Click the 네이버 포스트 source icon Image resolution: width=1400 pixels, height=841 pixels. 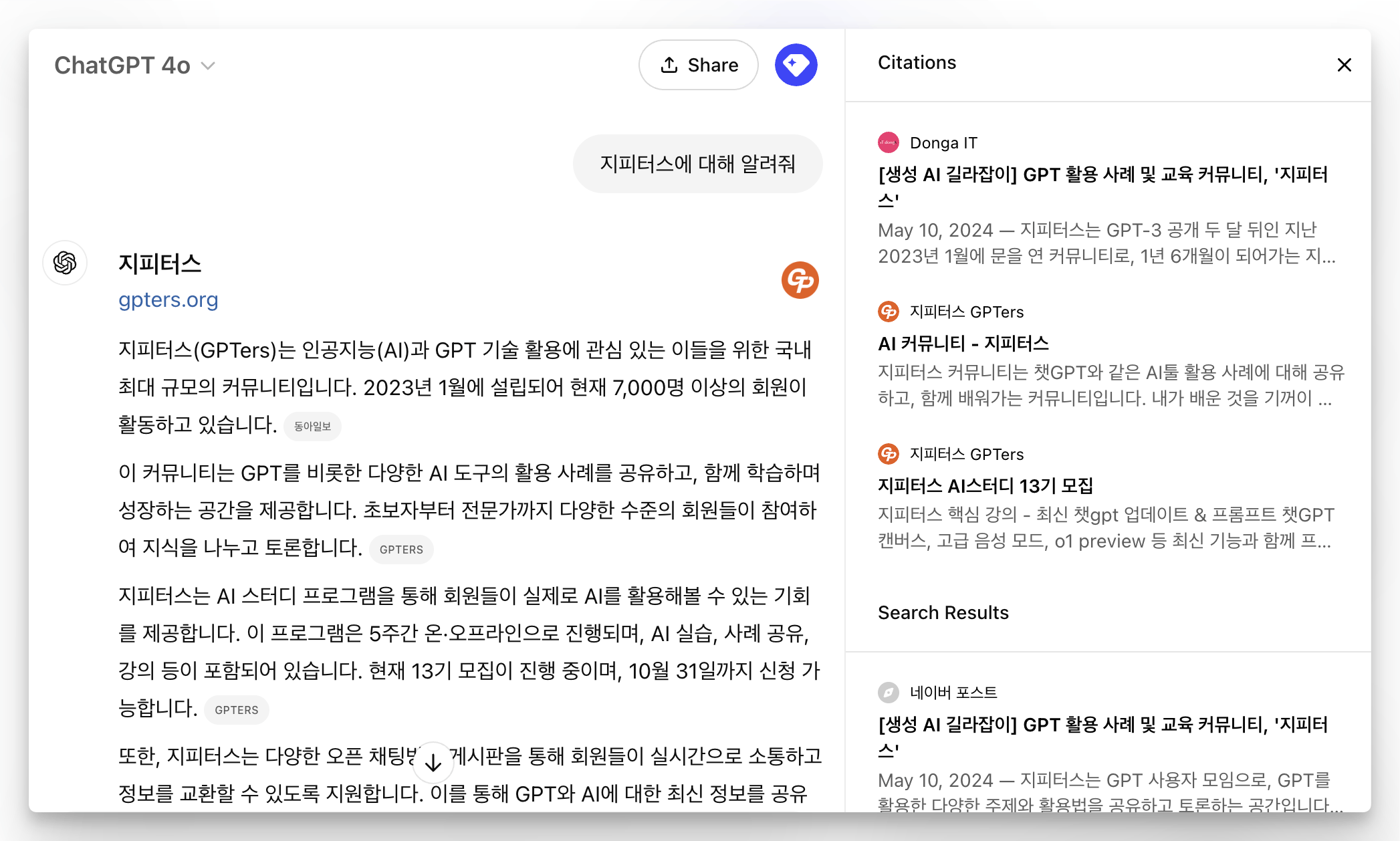888,692
